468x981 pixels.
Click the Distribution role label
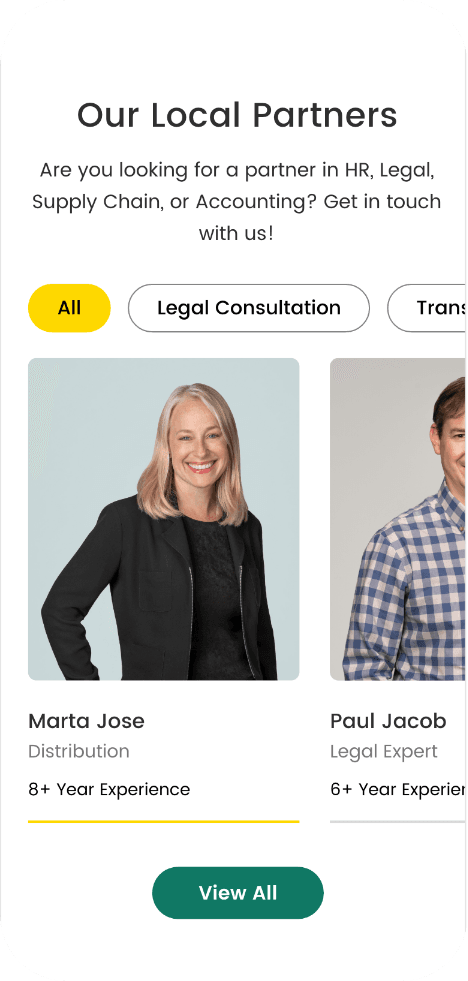point(79,751)
